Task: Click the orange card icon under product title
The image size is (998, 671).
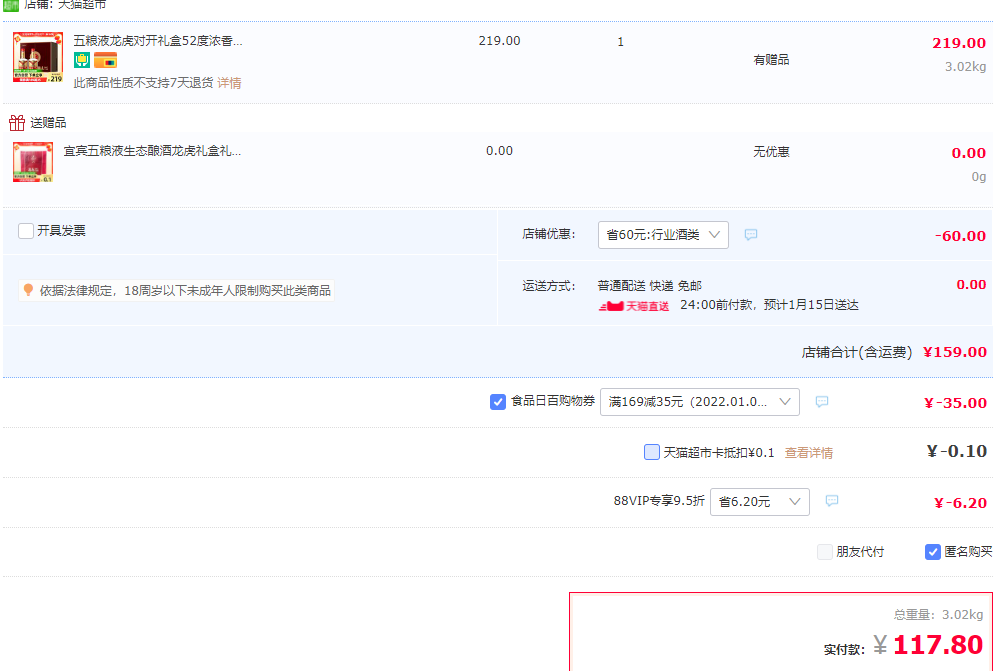Action: (105, 60)
